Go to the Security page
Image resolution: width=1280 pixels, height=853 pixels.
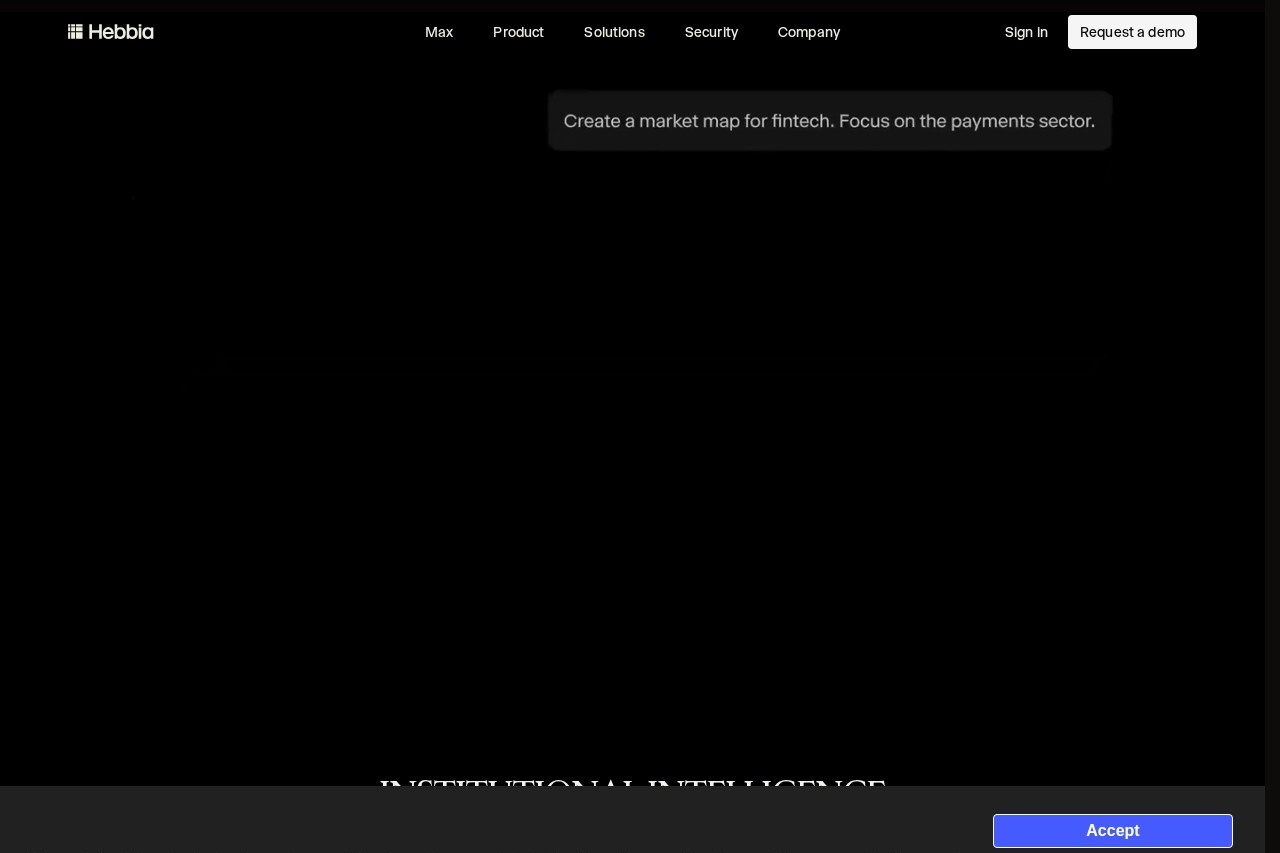[x=711, y=32]
